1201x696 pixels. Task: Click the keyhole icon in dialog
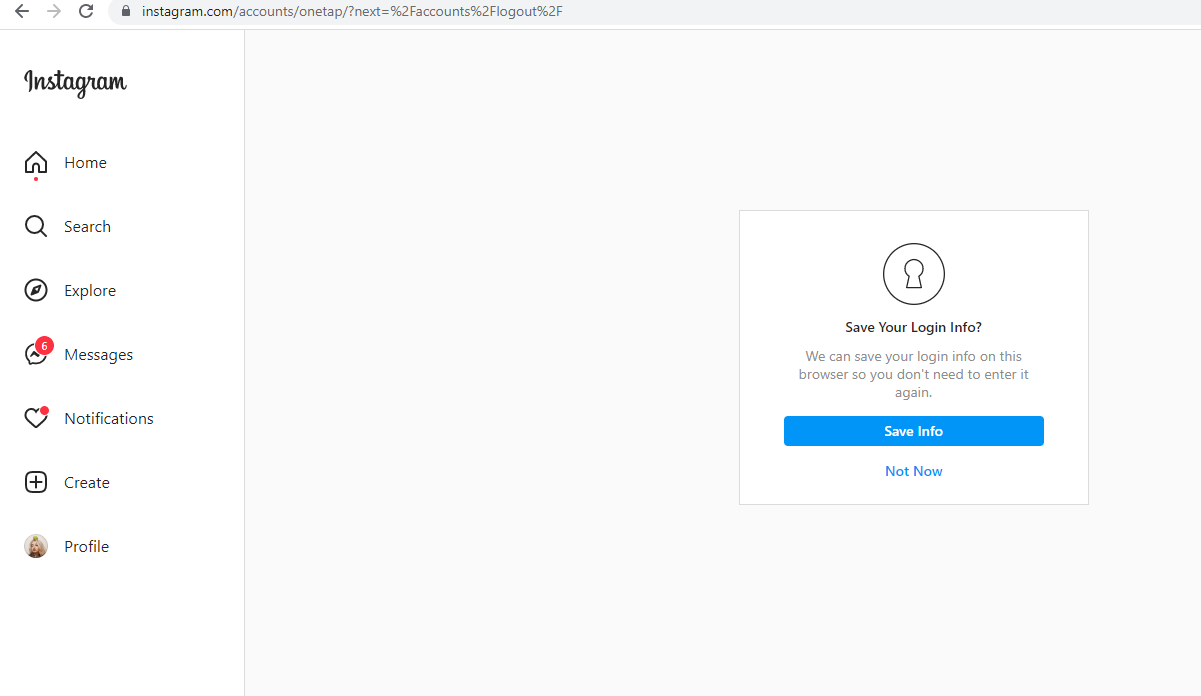914,274
